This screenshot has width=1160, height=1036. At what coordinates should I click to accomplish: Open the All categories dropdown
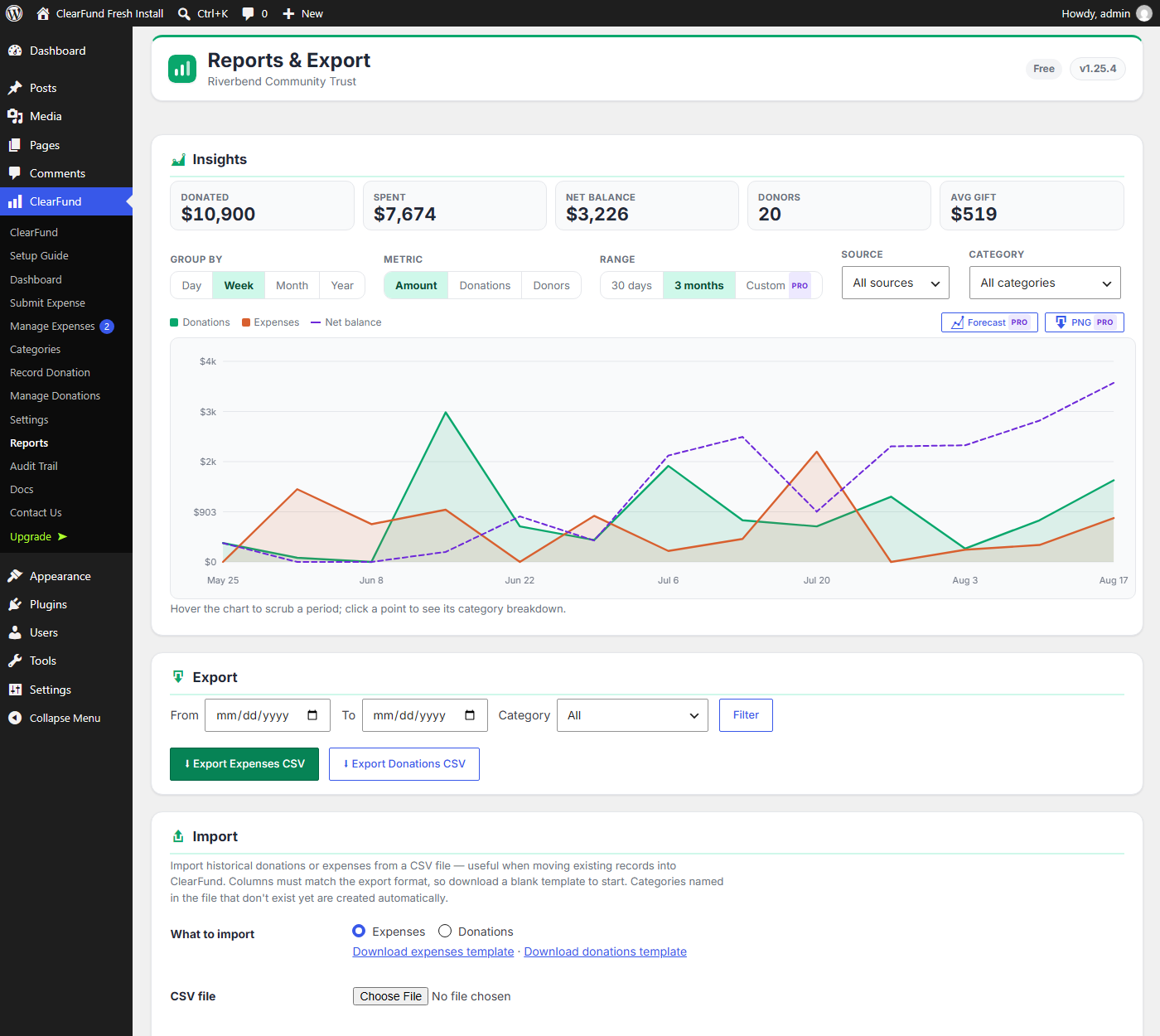(x=1045, y=283)
